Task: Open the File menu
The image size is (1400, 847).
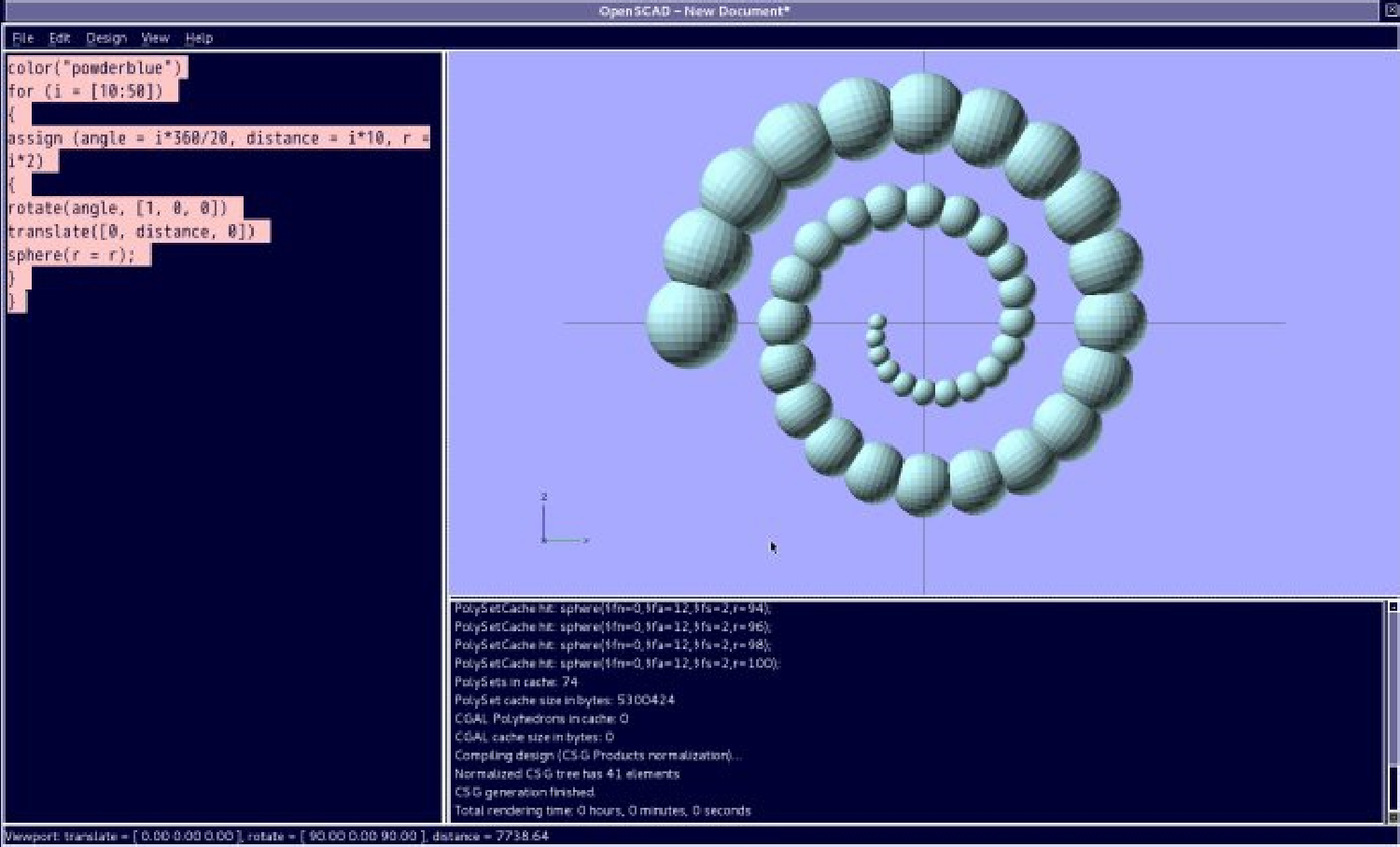Action: [x=22, y=38]
